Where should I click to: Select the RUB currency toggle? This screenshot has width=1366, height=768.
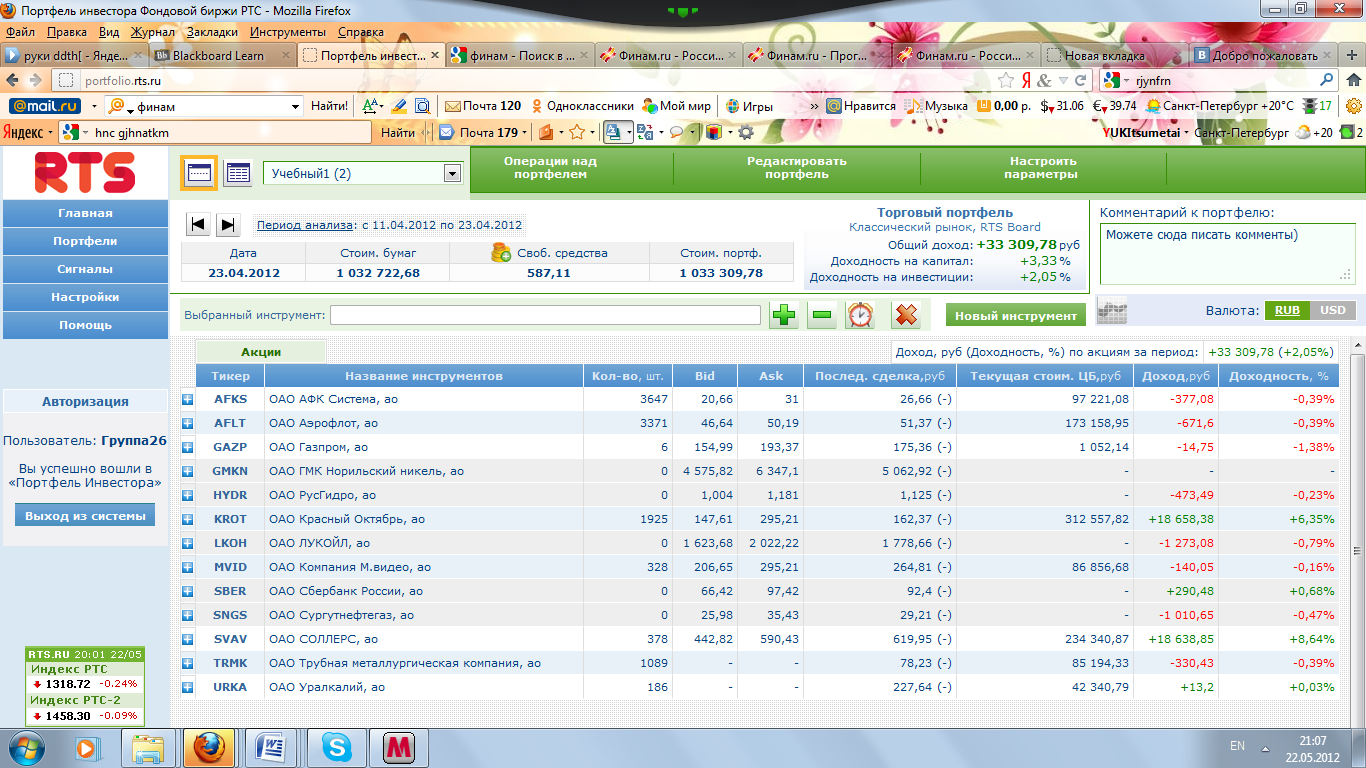click(x=1287, y=310)
